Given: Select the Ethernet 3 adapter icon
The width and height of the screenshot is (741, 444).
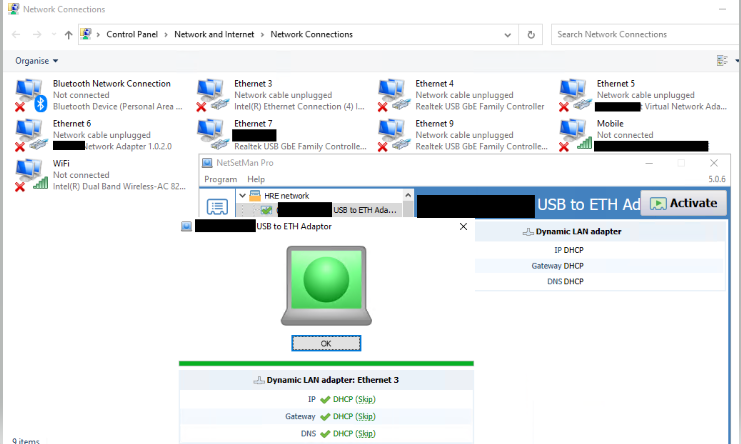Looking at the screenshot, I should (x=211, y=95).
